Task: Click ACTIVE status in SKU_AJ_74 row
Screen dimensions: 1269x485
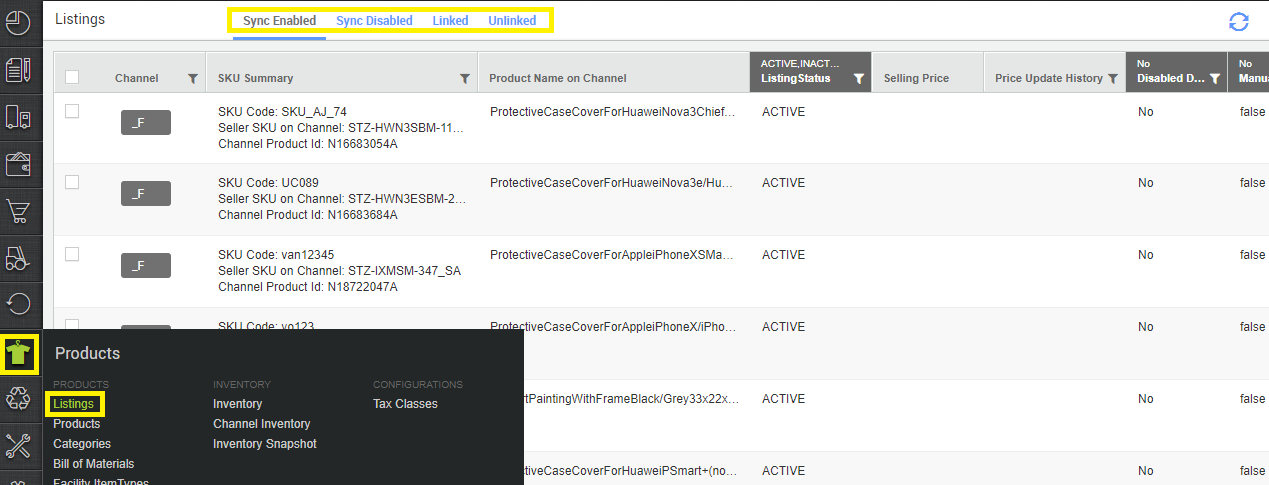Action: 783,112
